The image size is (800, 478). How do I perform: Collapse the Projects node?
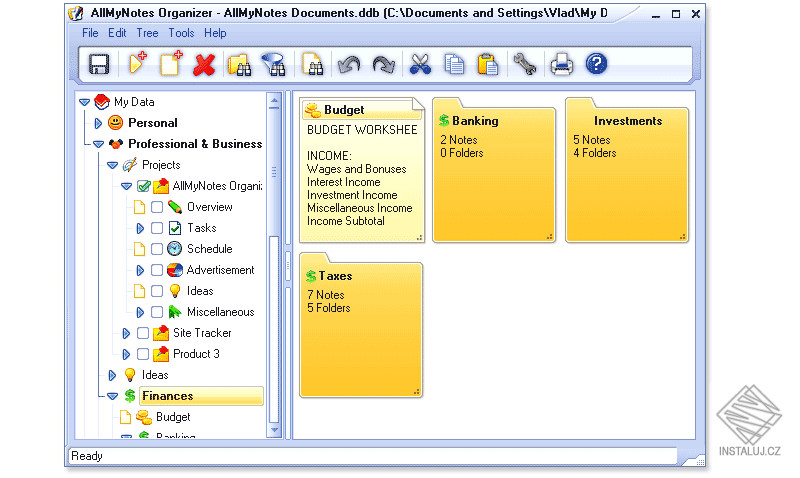tap(112, 165)
